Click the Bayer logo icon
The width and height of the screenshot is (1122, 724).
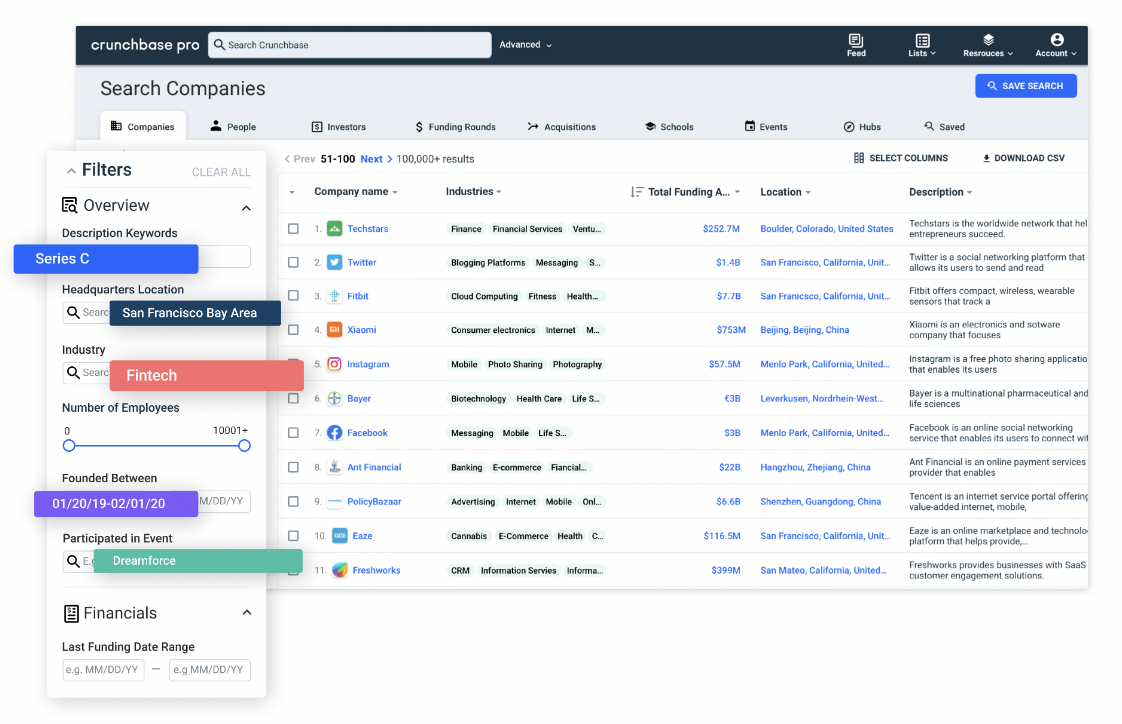point(334,398)
